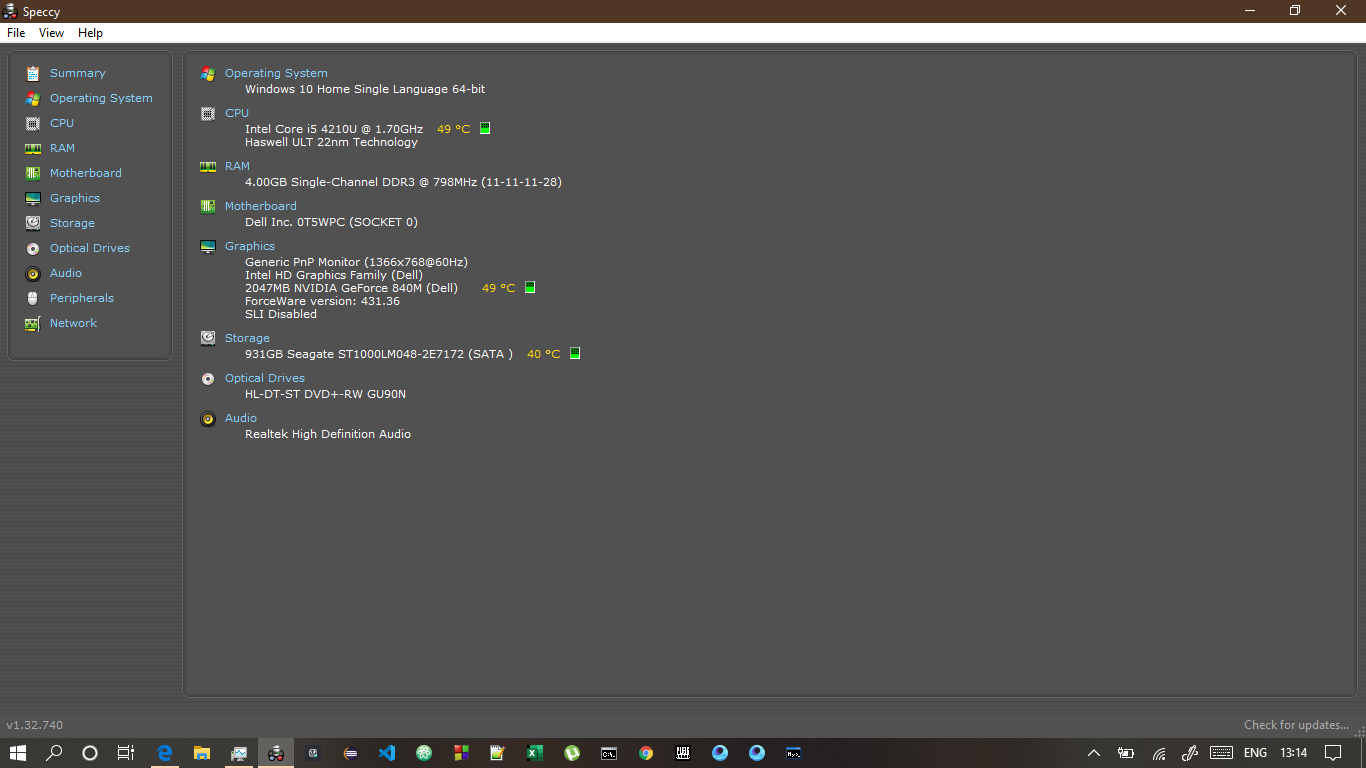
Task: Click the Motherboard heading link in summary
Action: click(x=261, y=206)
